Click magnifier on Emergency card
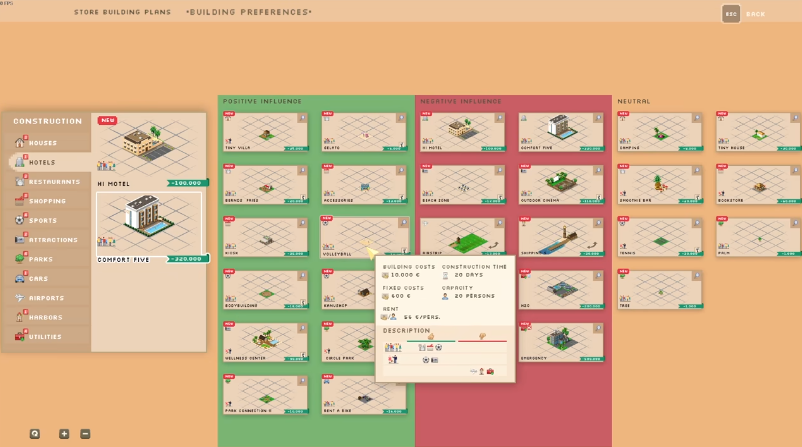The image size is (802, 447). click(598, 328)
